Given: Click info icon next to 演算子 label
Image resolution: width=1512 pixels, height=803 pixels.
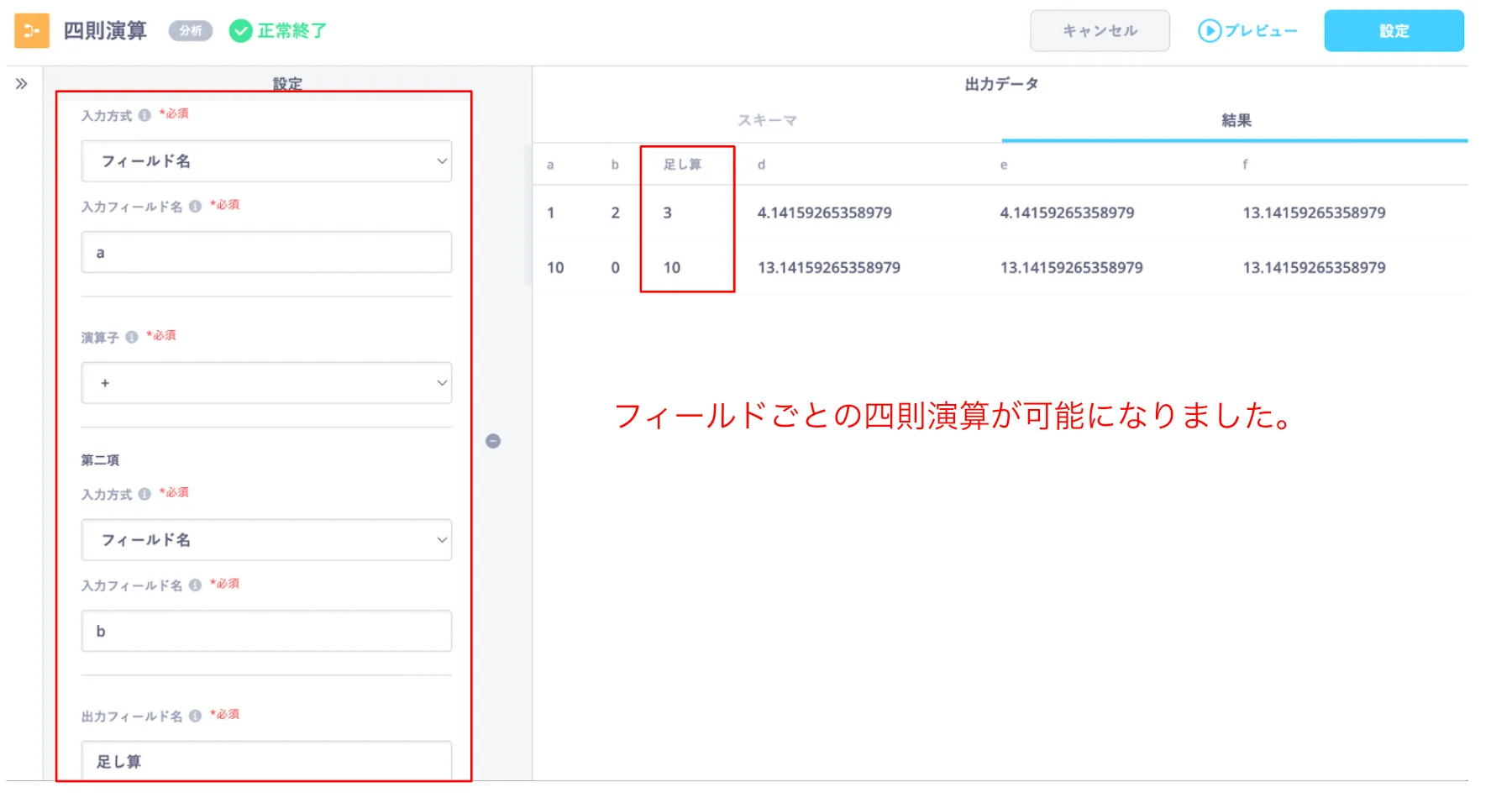Looking at the screenshot, I should pyautogui.click(x=132, y=337).
